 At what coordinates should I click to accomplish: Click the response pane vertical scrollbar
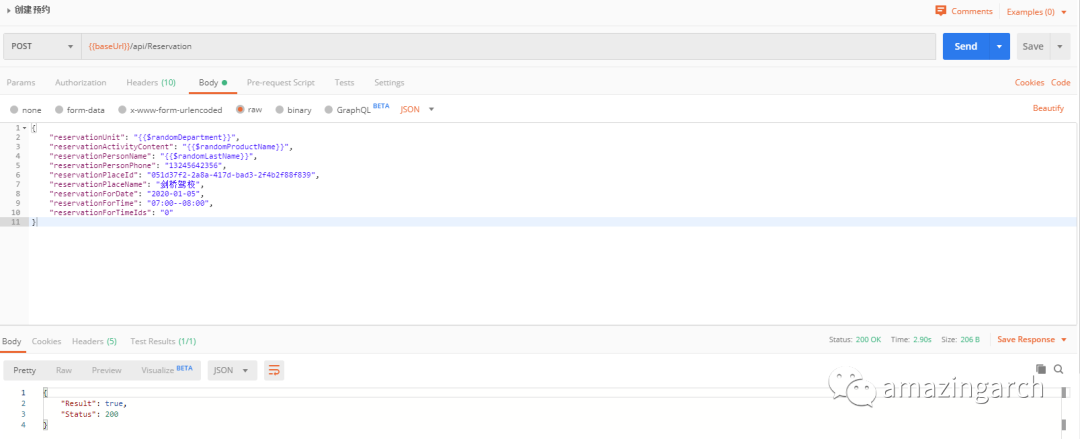coord(1064,411)
